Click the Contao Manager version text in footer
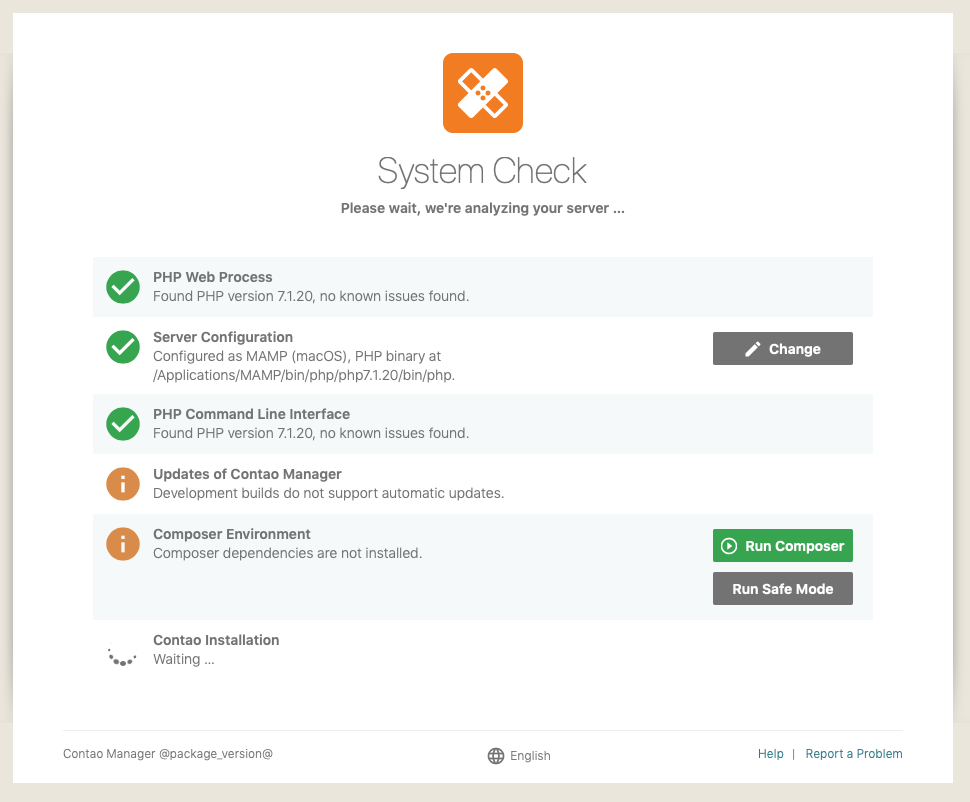Screen dimensions: 970x802 168,754
